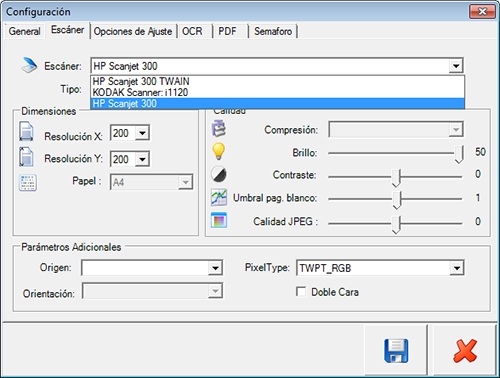Click the Resolución Y value 200 field
The image size is (500, 378).
pos(123,159)
